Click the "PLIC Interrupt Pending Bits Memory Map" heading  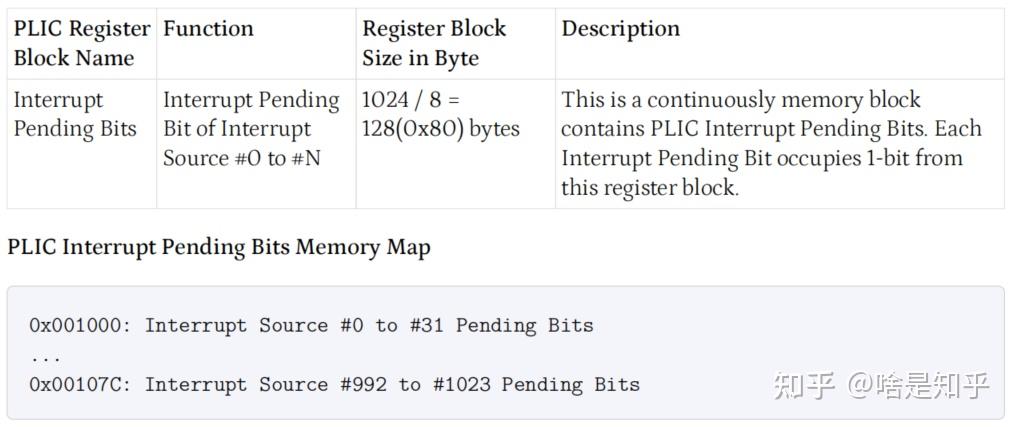point(219,247)
